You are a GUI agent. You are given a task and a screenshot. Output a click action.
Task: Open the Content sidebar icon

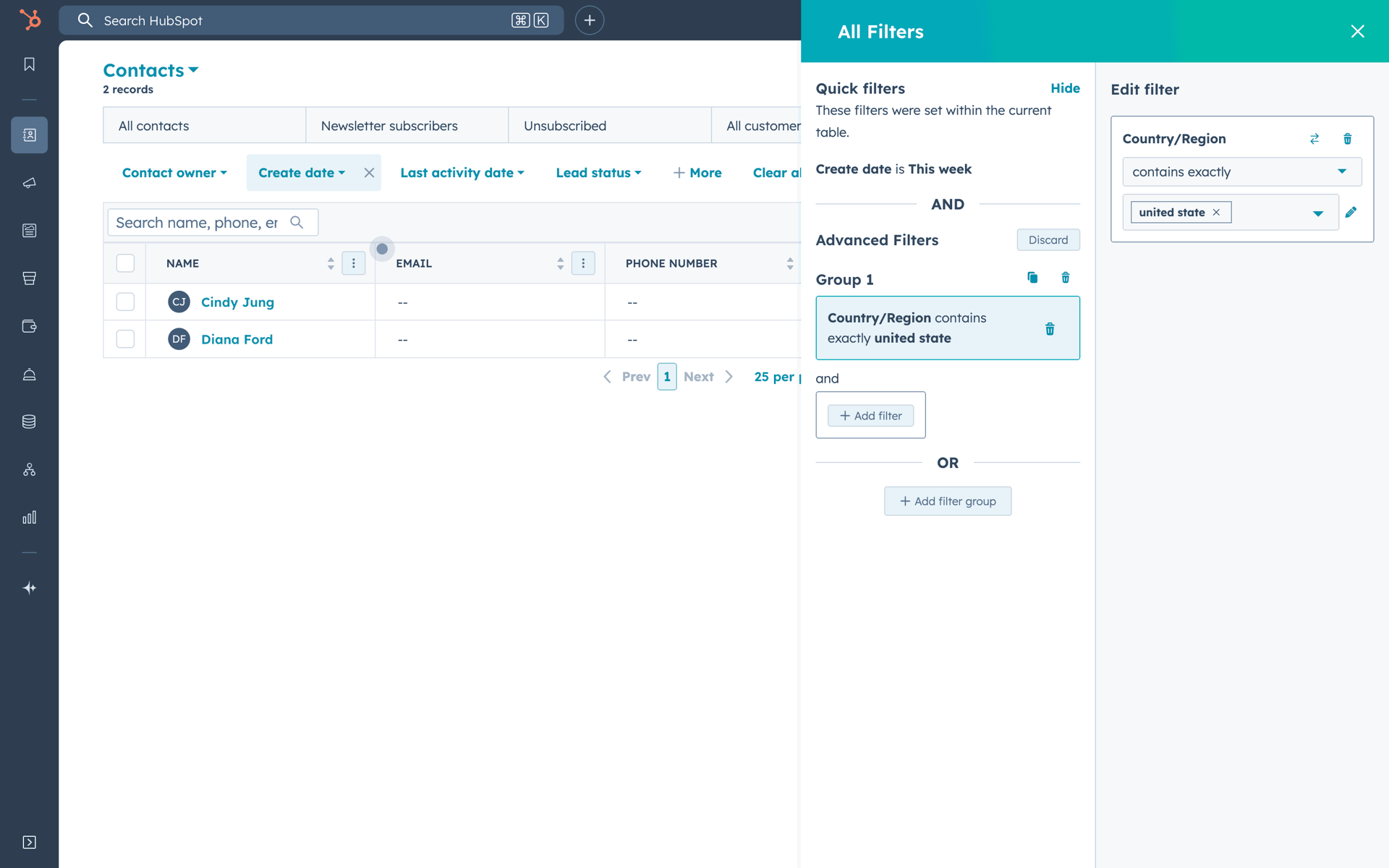coord(29,230)
